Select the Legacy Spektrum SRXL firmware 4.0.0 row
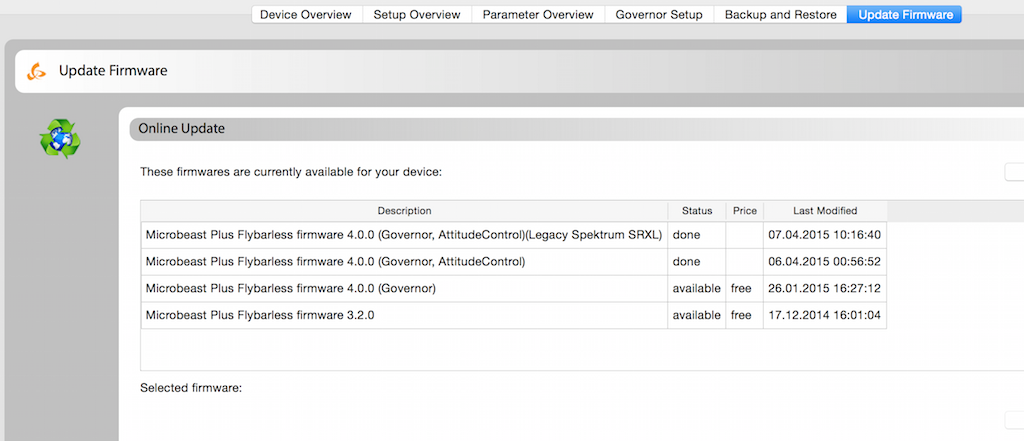The height and width of the screenshot is (441, 1024). pyautogui.click(x=404, y=235)
